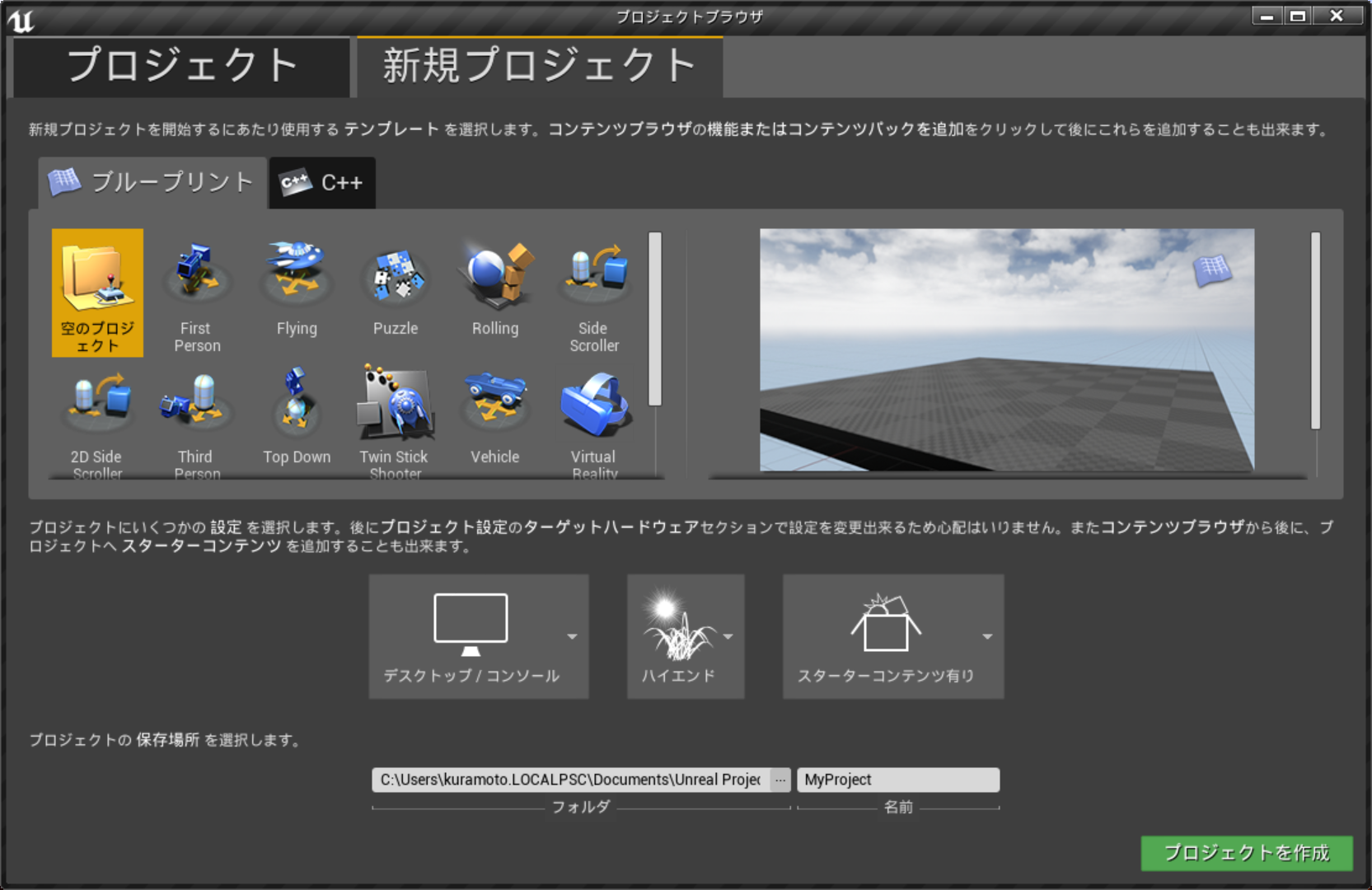1372x890 pixels.
Task: Select the 空のプロジェクト blank template
Action: (97, 293)
